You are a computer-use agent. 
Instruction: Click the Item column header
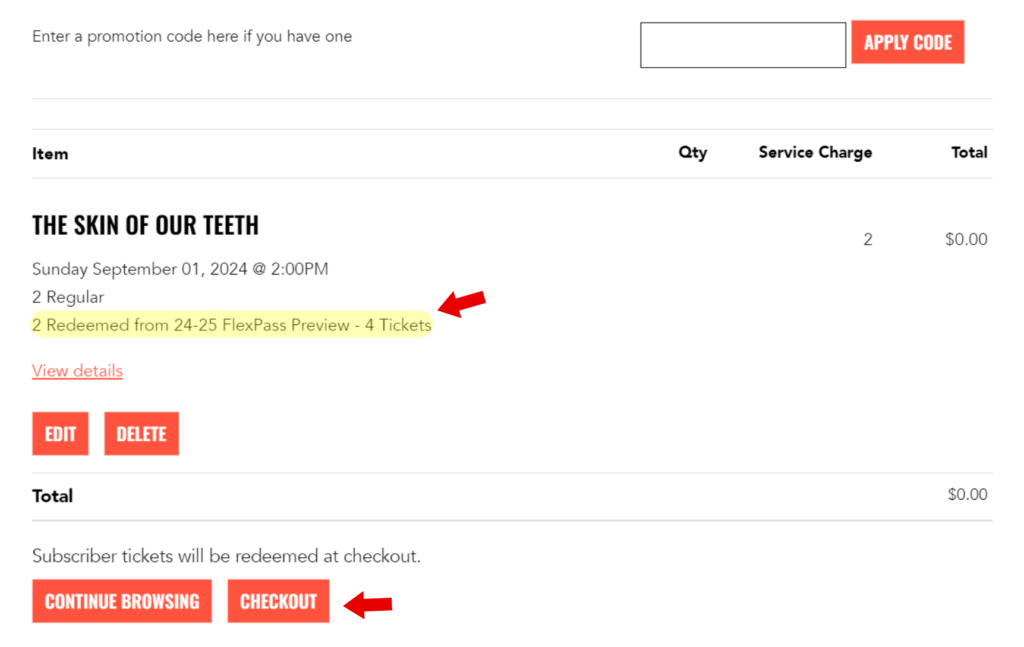coord(50,153)
